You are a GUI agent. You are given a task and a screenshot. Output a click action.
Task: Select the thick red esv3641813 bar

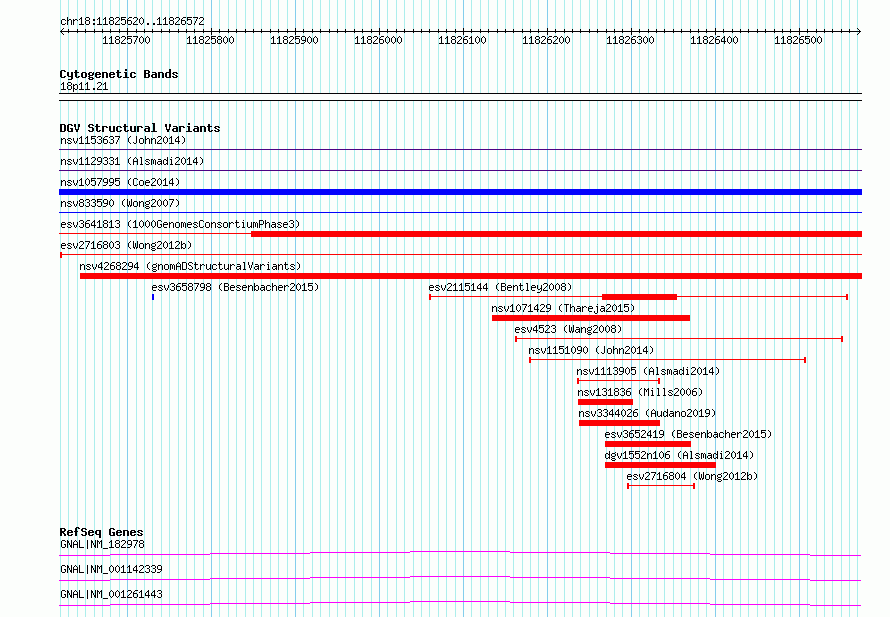tap(556, 234)
